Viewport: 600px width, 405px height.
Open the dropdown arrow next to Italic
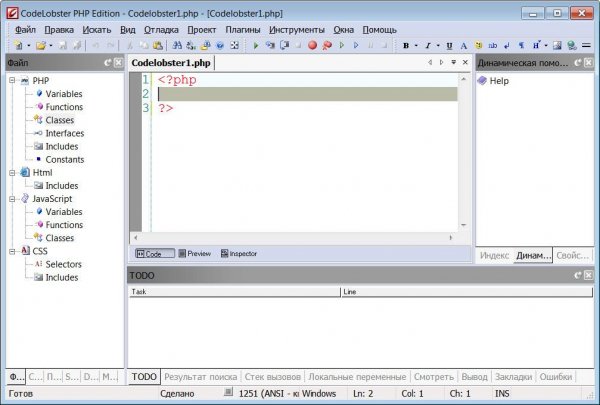click(x=438, y=46)
